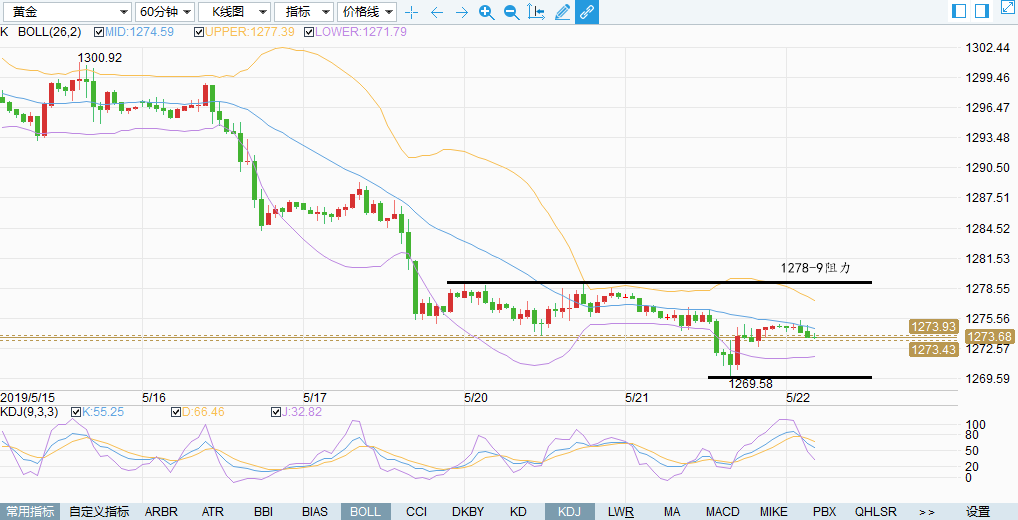Zoom out of the chart
Image resolution: width=1018 pixels, height=520 pixels.
pyautogui.click(x=511, y=12)
